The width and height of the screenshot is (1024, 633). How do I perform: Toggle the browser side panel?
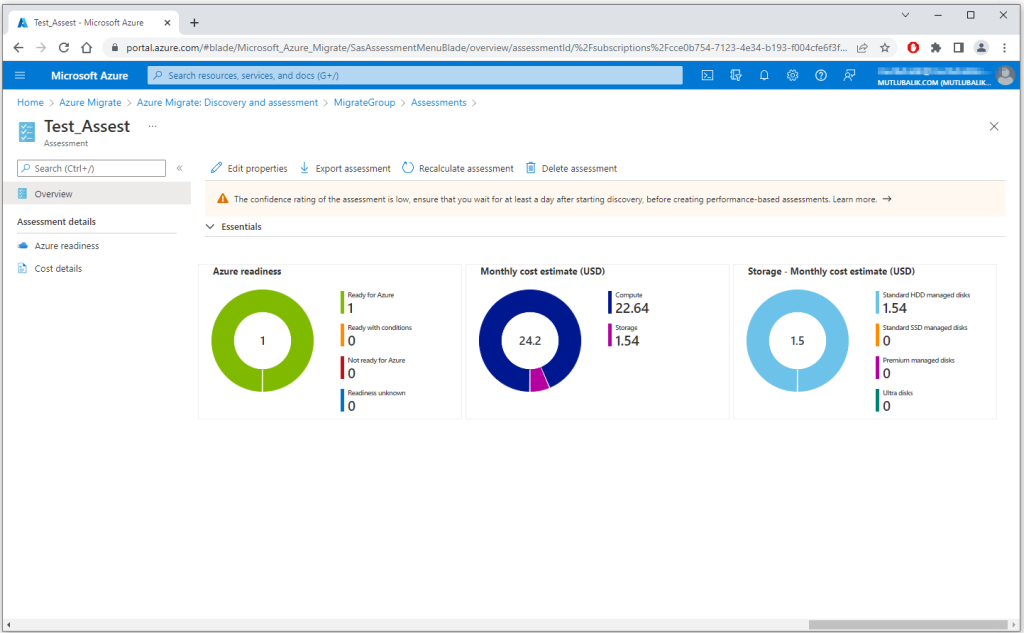[959, 48]
